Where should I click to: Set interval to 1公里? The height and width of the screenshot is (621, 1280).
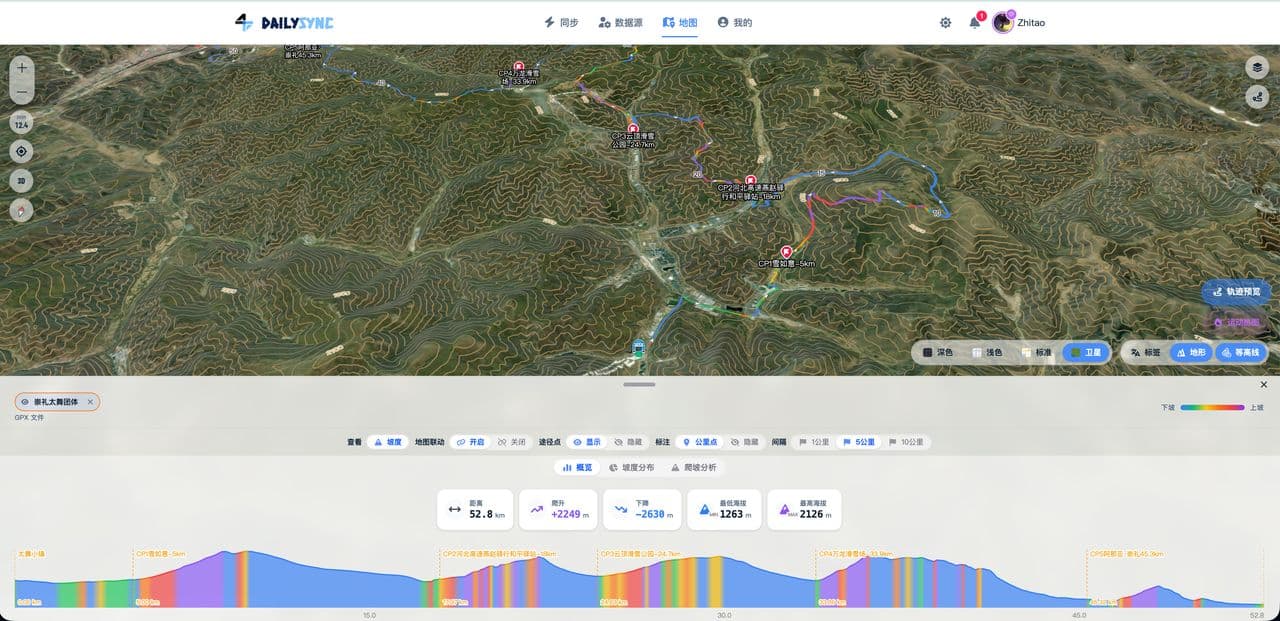[815, 442]
